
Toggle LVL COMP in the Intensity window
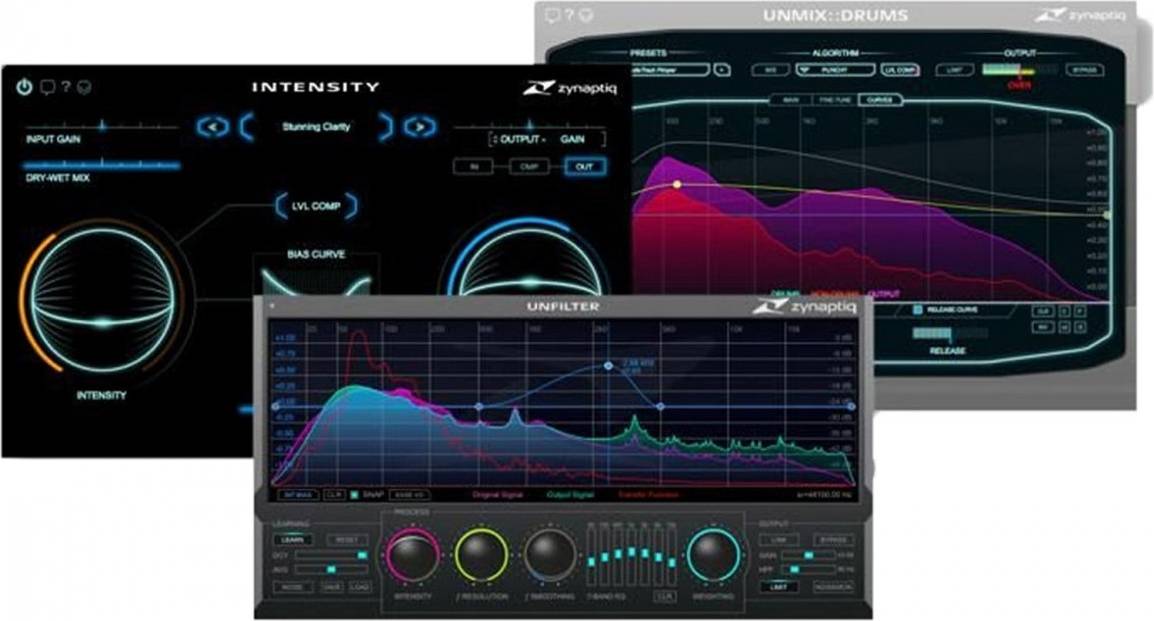click(x=316, y=206)
